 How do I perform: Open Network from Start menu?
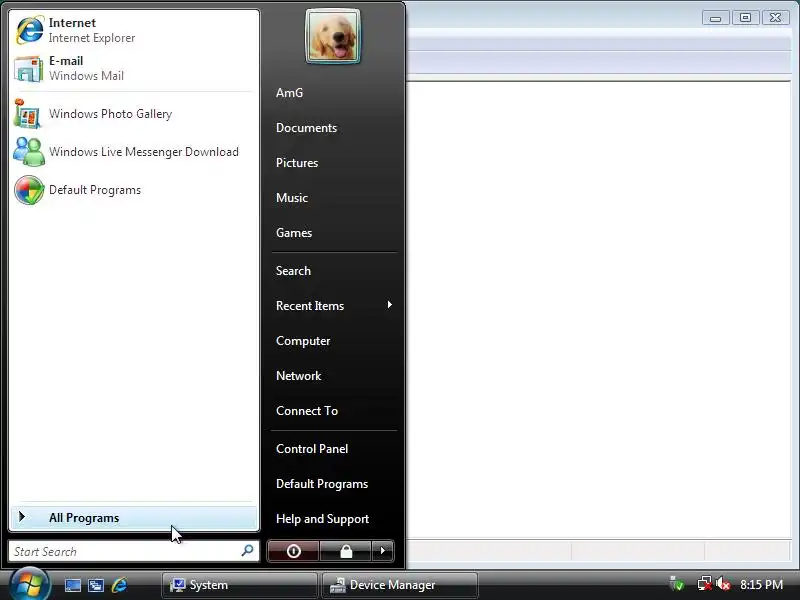298,376
